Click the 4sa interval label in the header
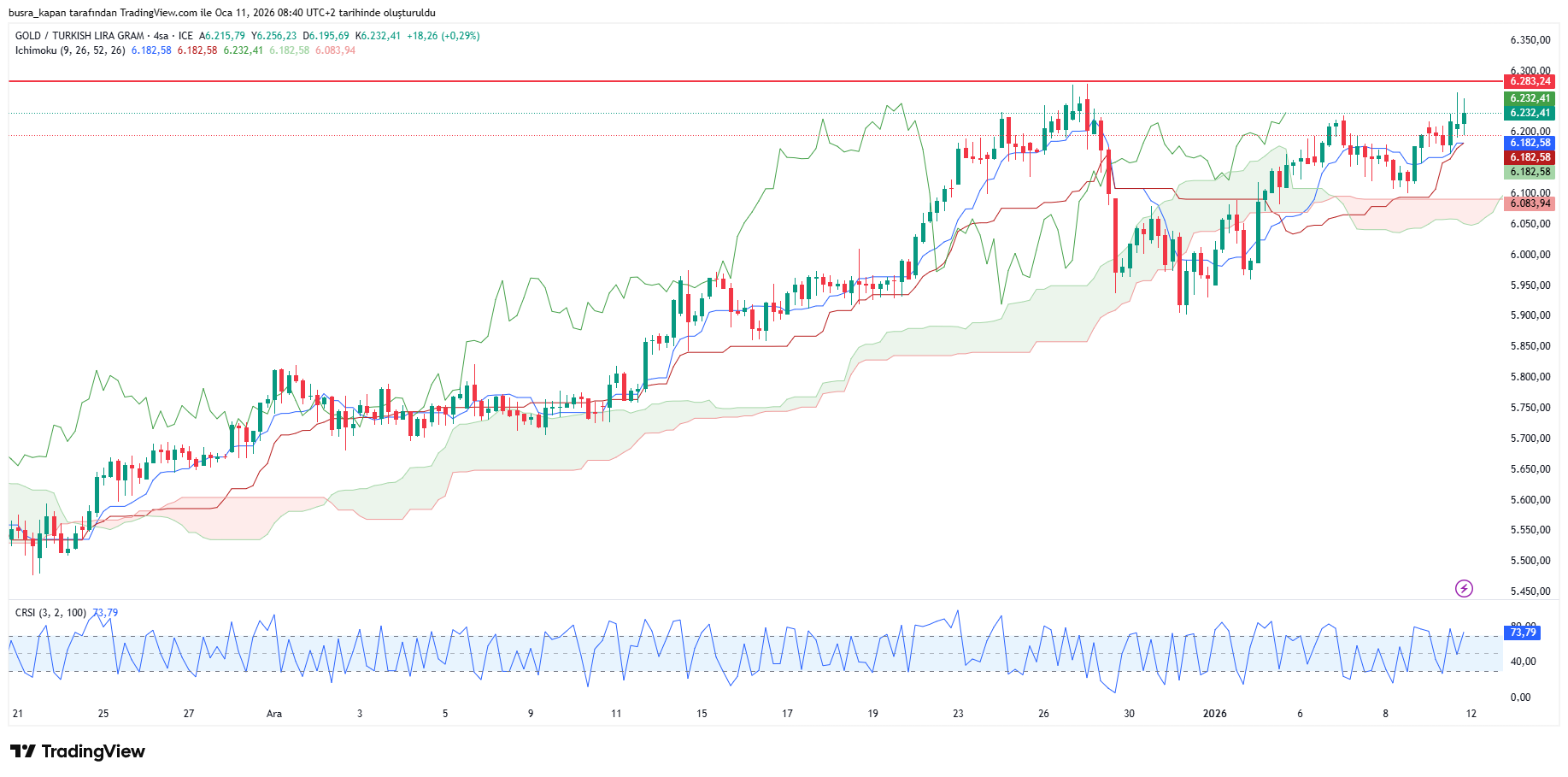 [161, 36]
